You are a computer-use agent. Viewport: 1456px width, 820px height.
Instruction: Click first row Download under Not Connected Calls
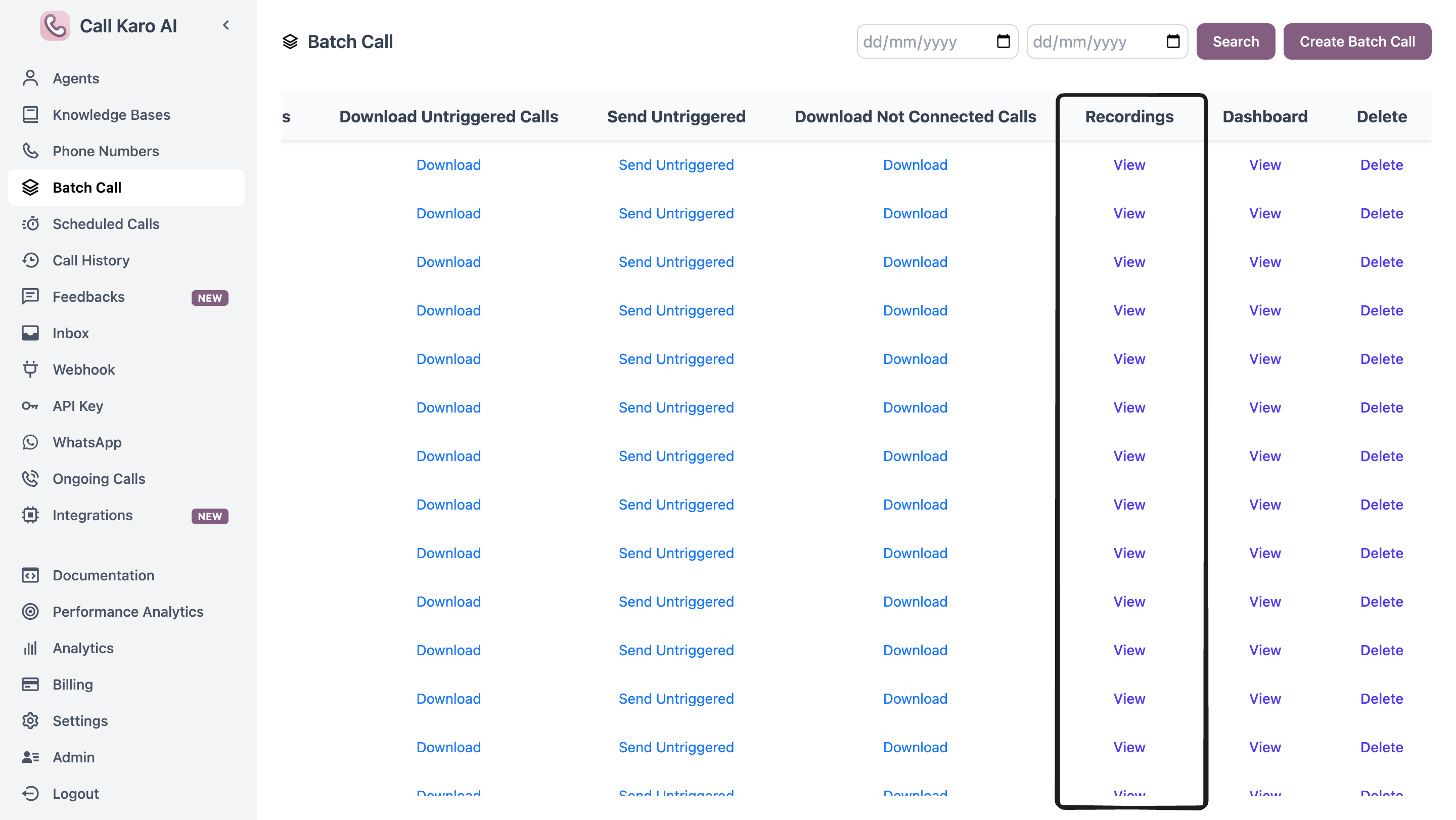click(x=915, y=164)
